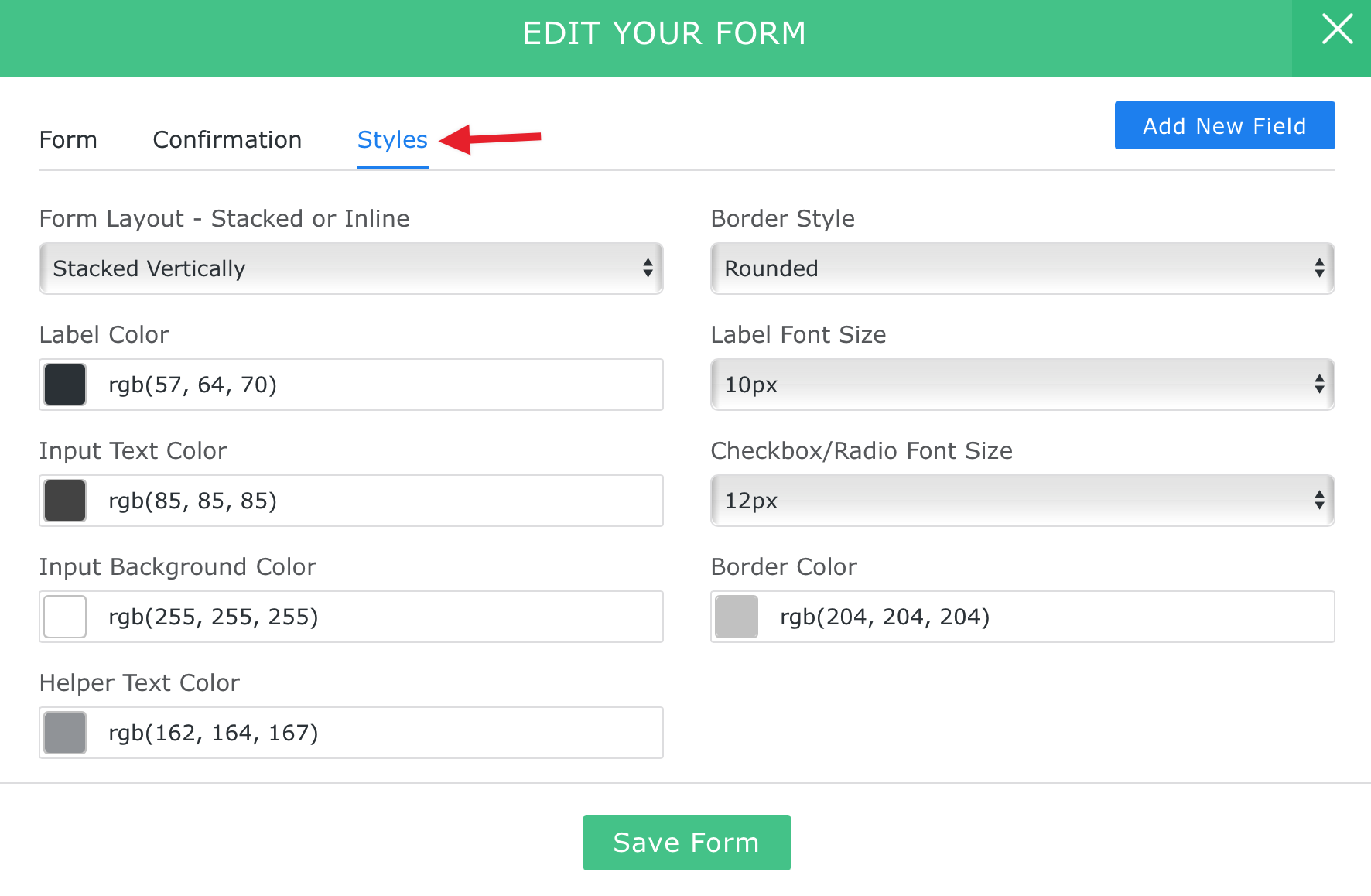This screenshot has width=1371, height=896.
Task: Switch to the Form tab
Action: [68, 140]
